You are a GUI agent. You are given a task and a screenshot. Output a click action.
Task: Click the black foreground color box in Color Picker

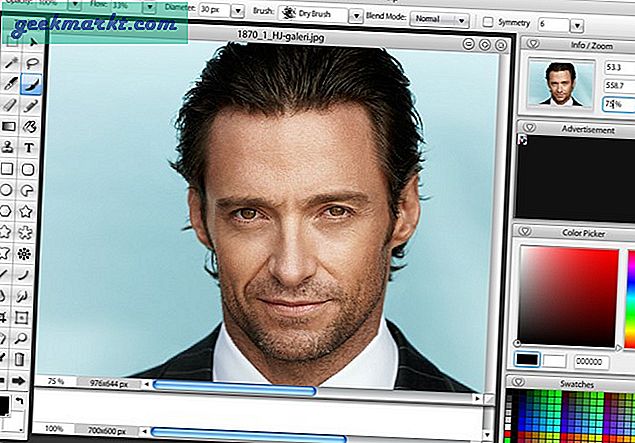click(x=527, y=360)
